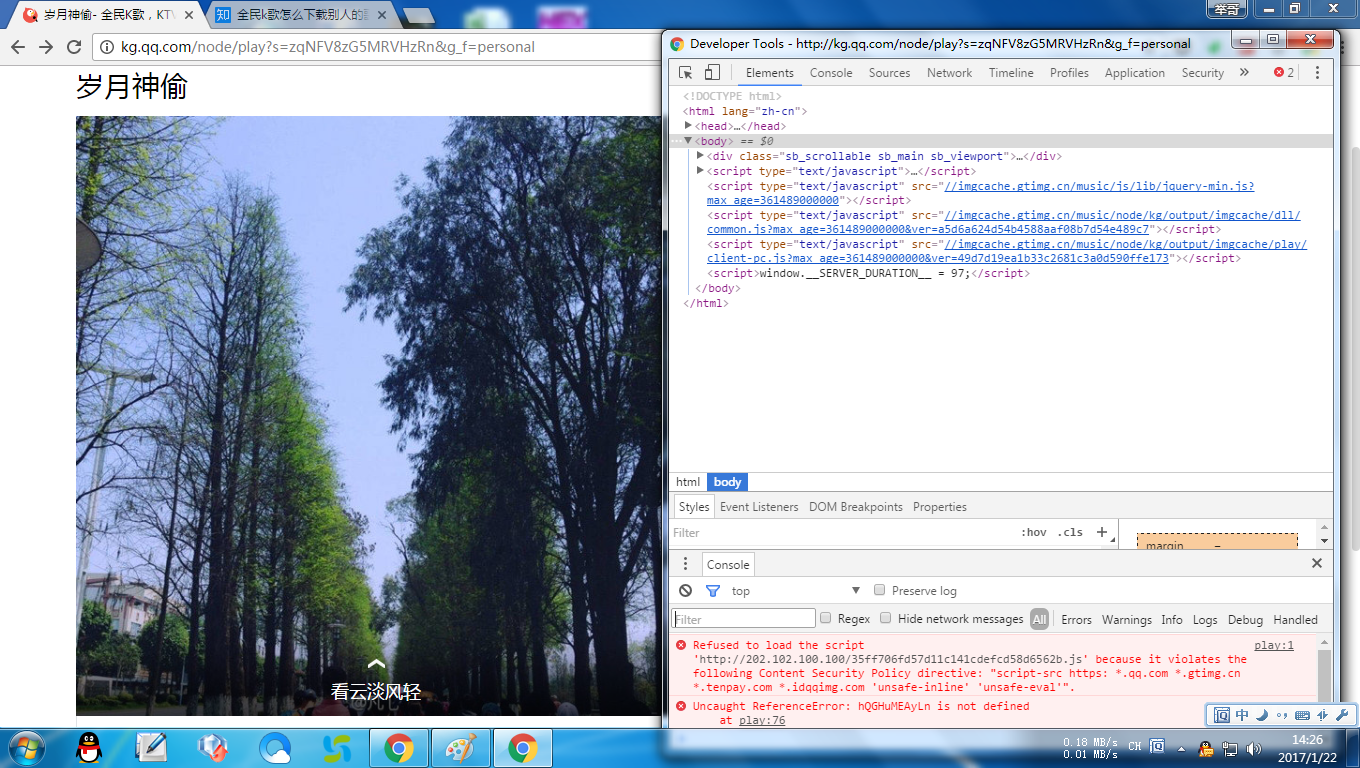Close the 全民k歌 Zhihu browser tab

point(382,15)
